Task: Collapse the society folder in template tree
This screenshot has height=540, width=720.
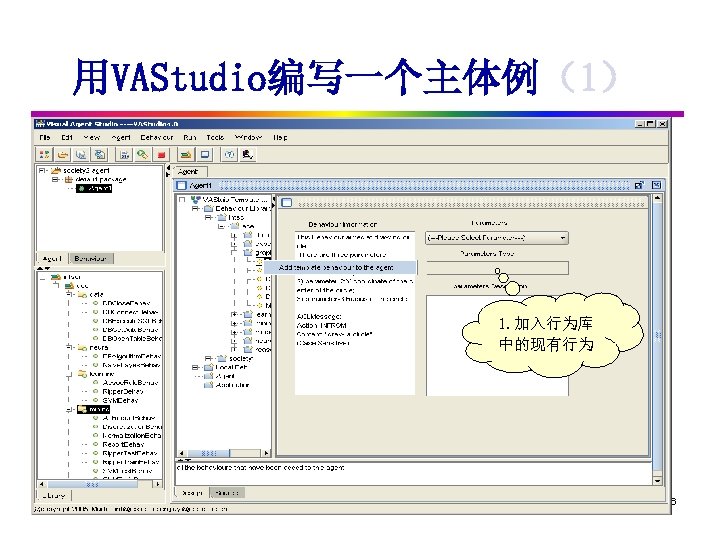Action: click(208, 358)
